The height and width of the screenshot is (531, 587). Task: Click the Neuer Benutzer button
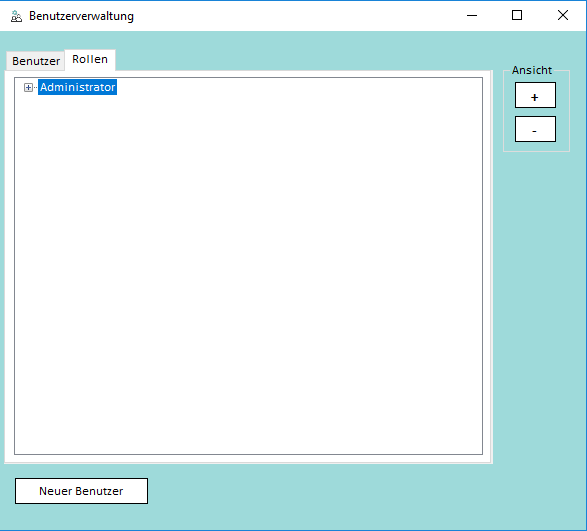point(81,491)
